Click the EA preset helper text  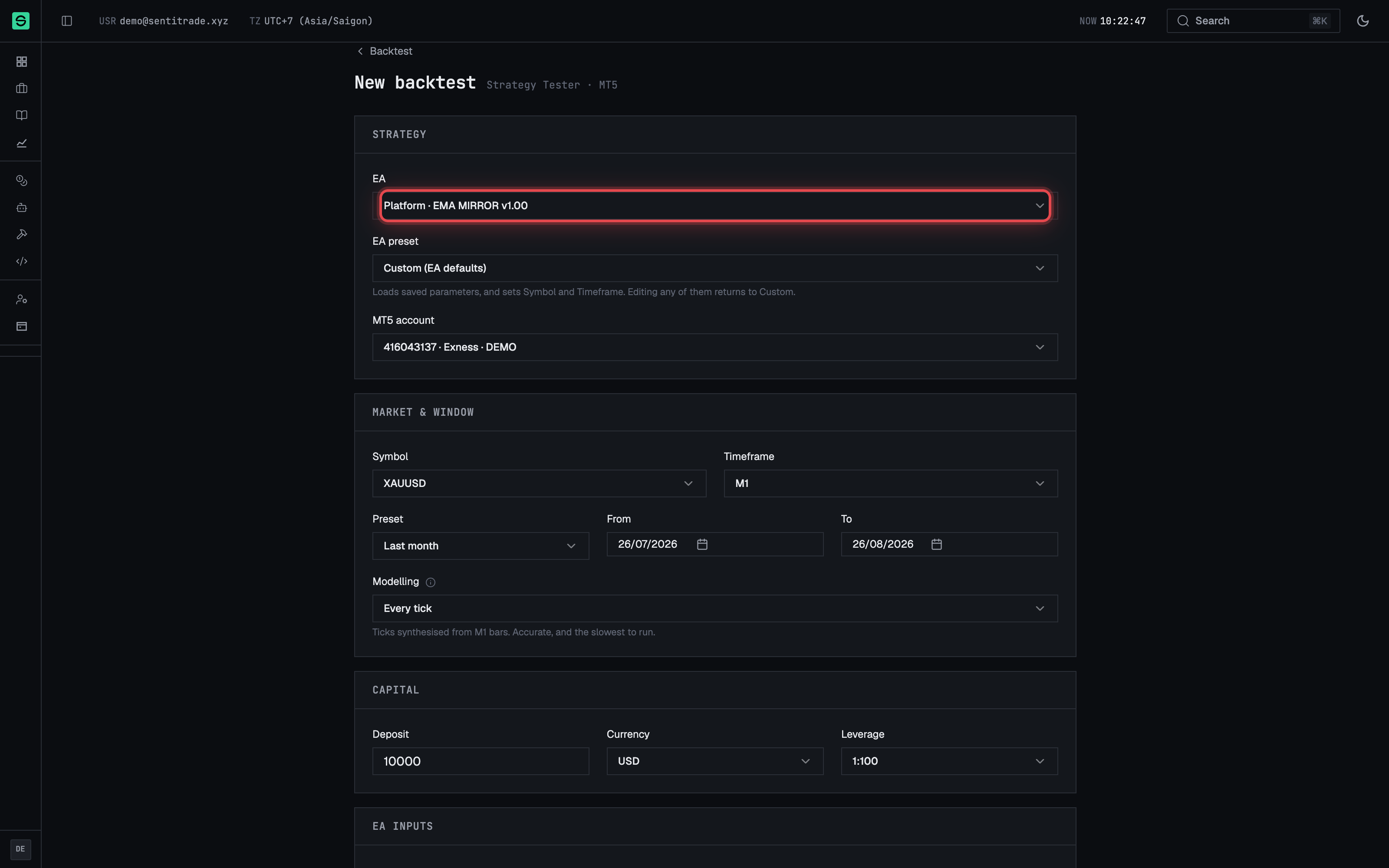tap(584, 292)
